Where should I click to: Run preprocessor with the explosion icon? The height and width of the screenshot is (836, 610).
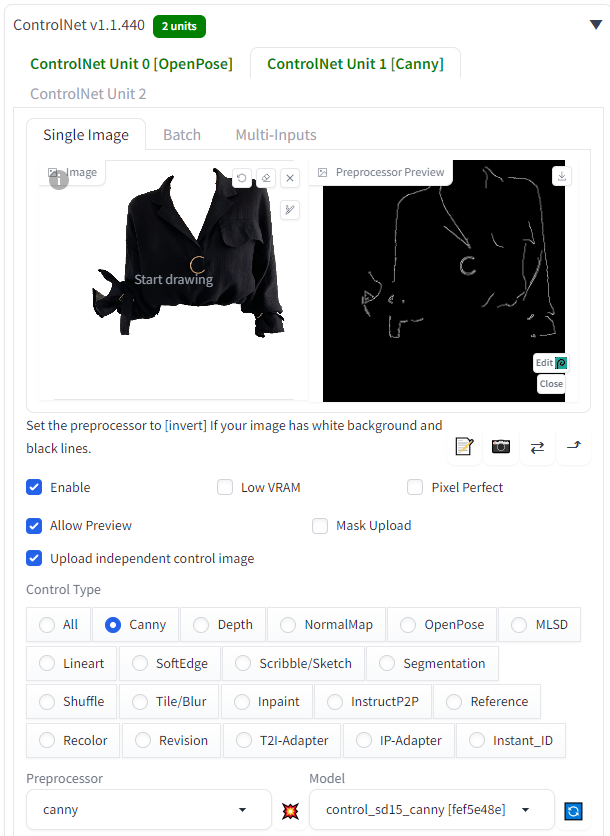tap(291, 810)
